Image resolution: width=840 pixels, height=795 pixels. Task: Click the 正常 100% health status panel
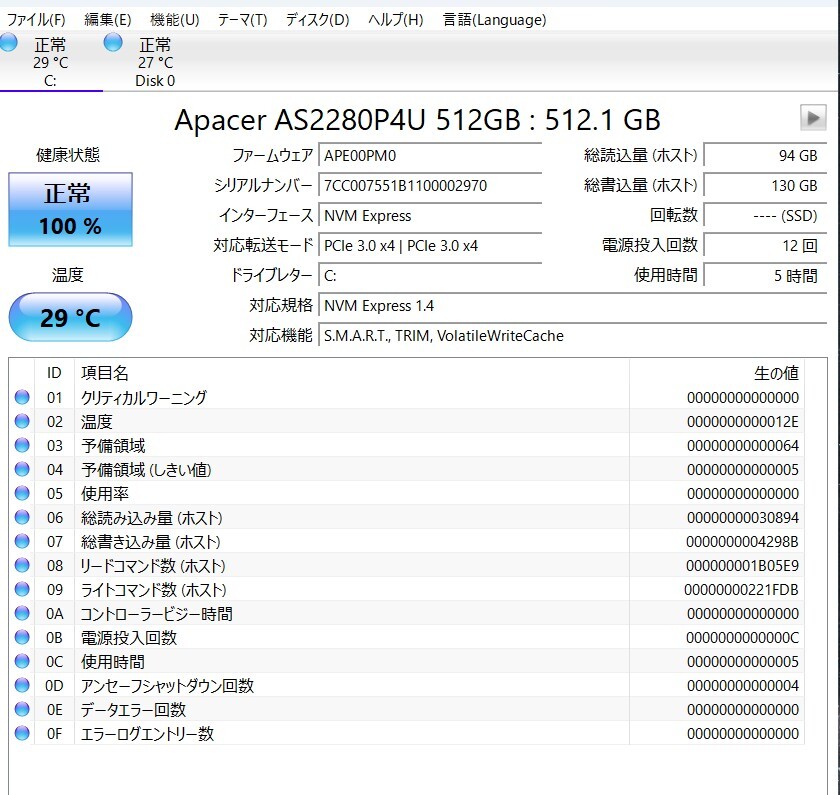click(x=69, y=209)
